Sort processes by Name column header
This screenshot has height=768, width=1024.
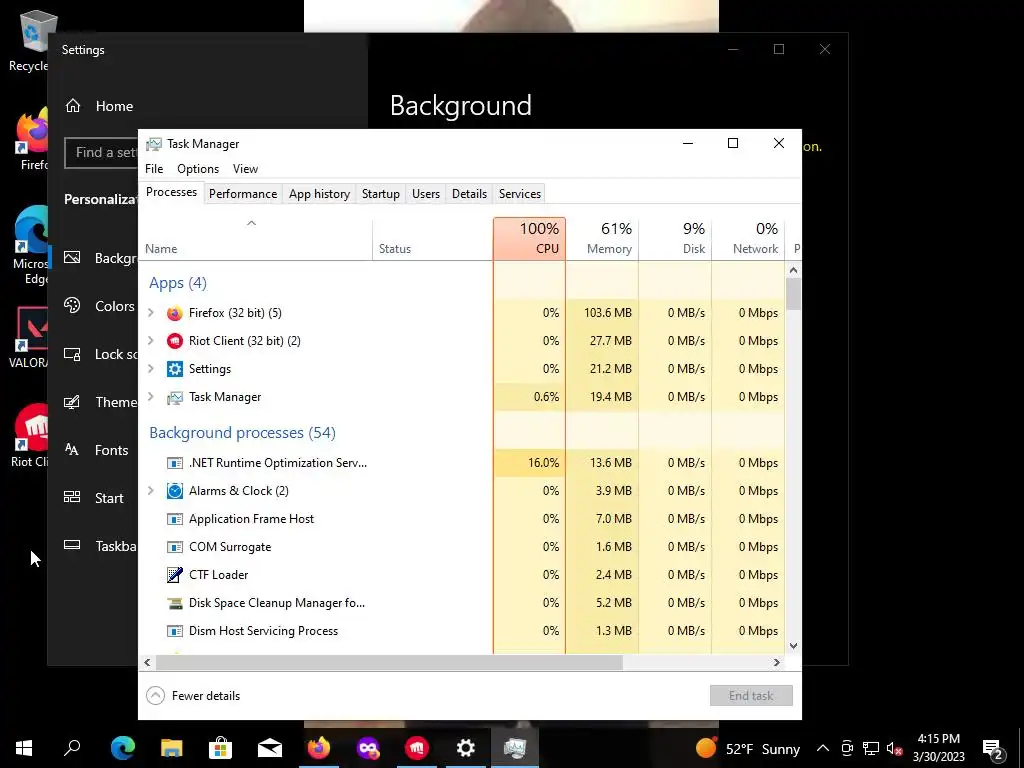(x=256, y=238)
